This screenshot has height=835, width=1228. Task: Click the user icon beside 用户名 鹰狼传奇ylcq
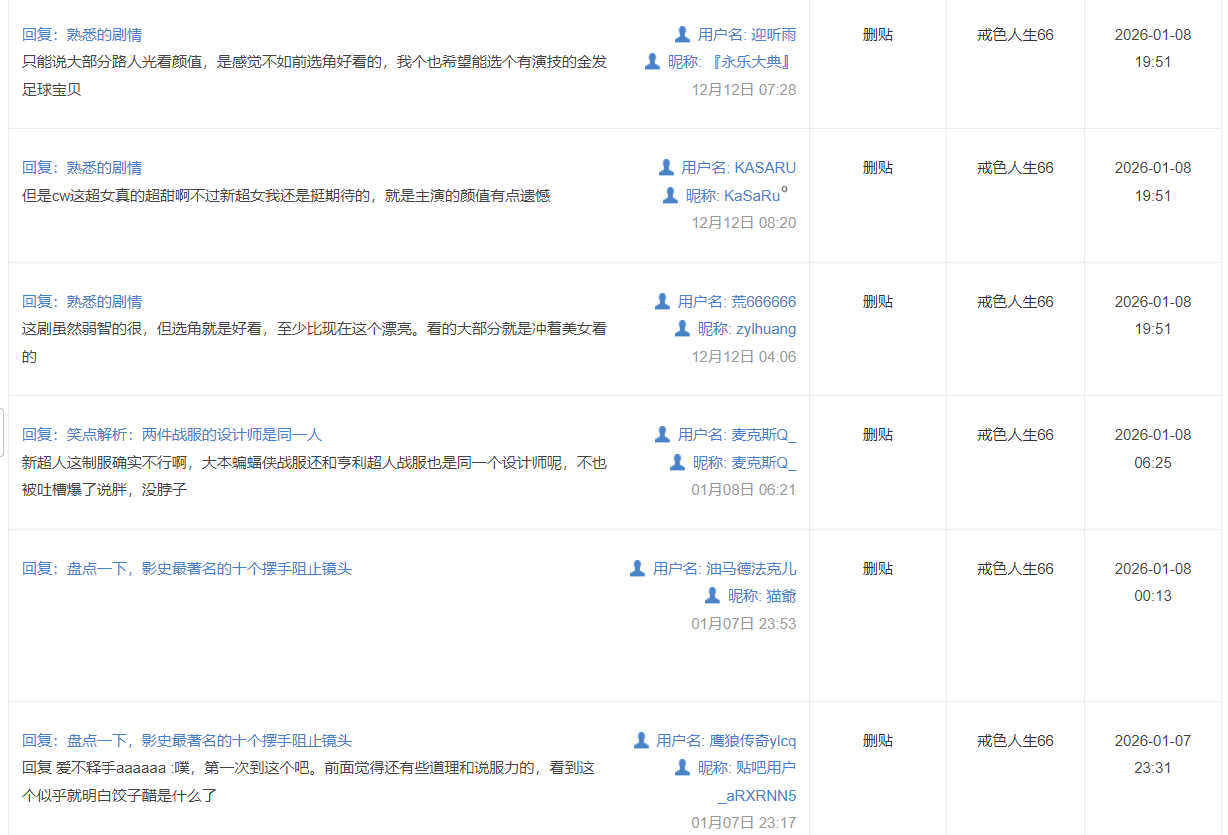click(641, 741)
